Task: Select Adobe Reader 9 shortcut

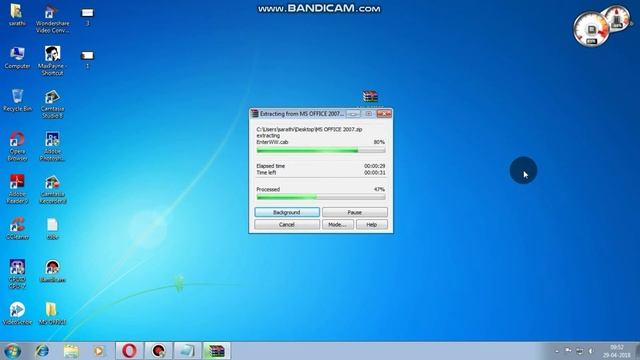Action: [17, 189]
